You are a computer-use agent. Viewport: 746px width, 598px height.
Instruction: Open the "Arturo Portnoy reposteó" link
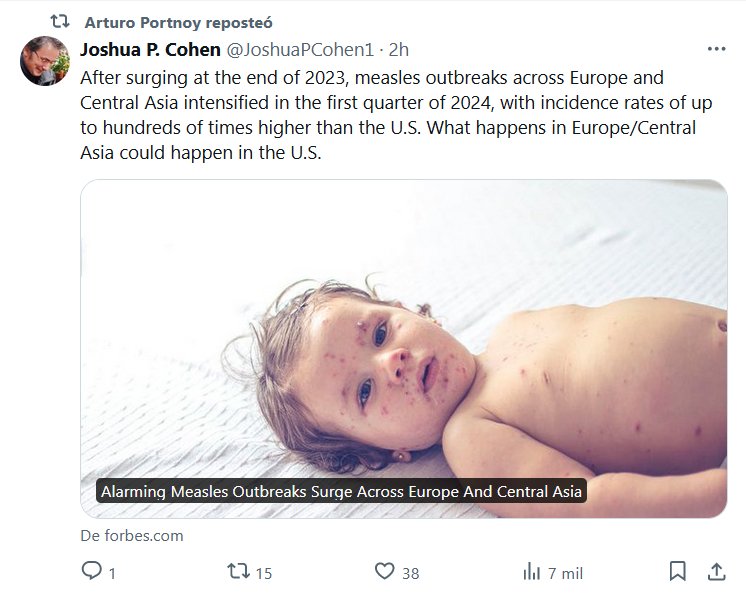178,22
